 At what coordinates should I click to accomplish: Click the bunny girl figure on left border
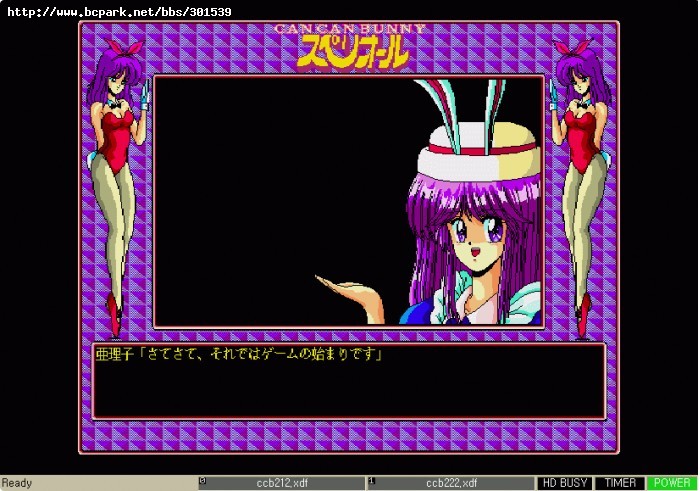click(x=117, y=187)
